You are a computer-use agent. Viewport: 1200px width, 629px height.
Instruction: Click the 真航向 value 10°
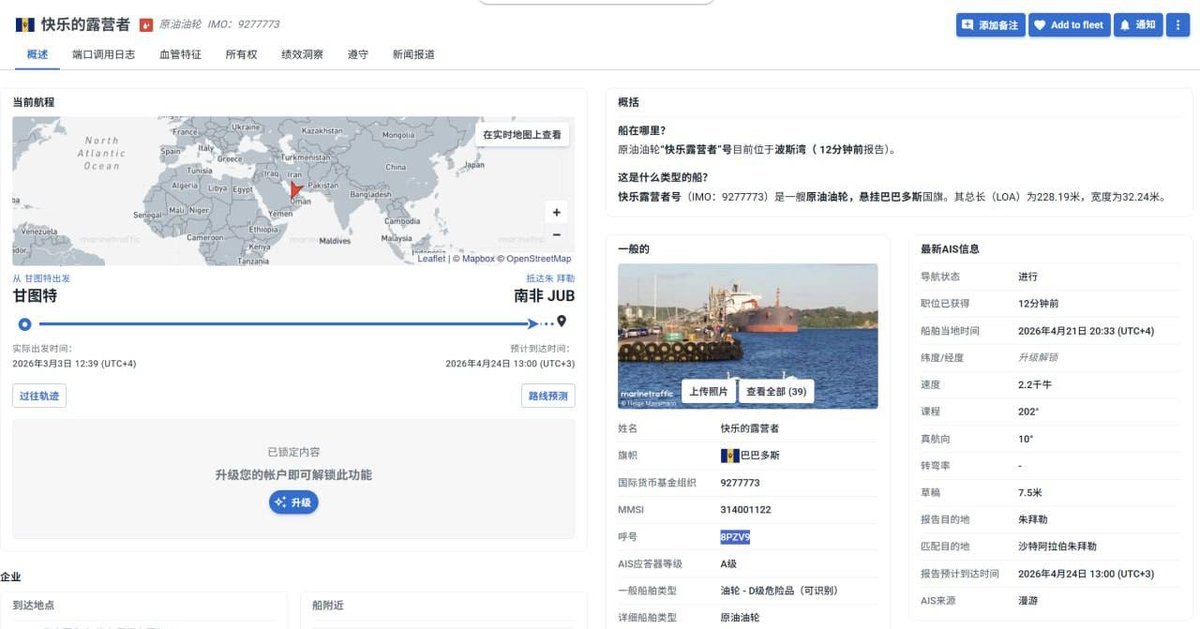click(x=1026, y=438)
